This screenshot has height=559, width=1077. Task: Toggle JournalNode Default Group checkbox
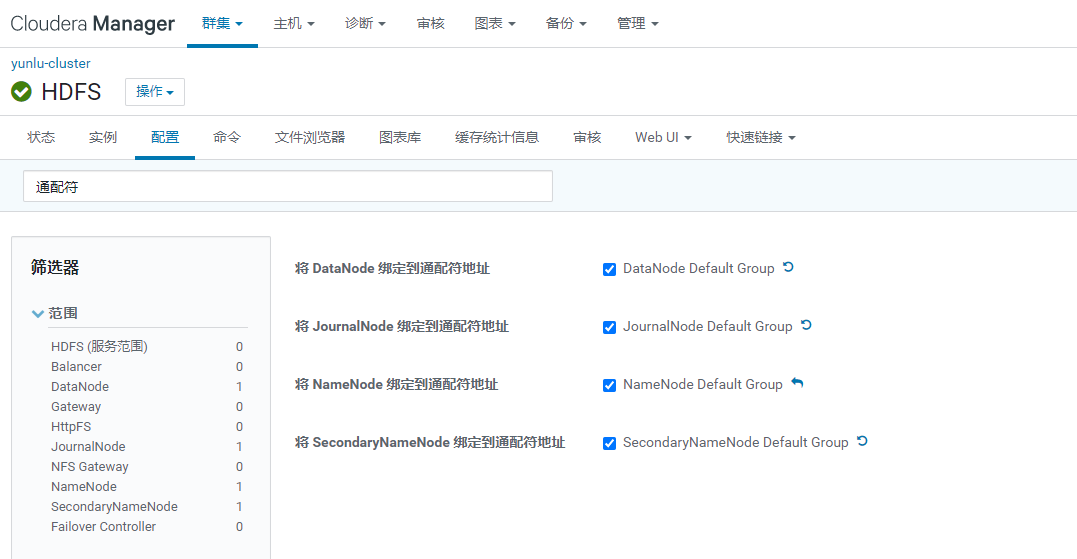(x=609, y=327)
